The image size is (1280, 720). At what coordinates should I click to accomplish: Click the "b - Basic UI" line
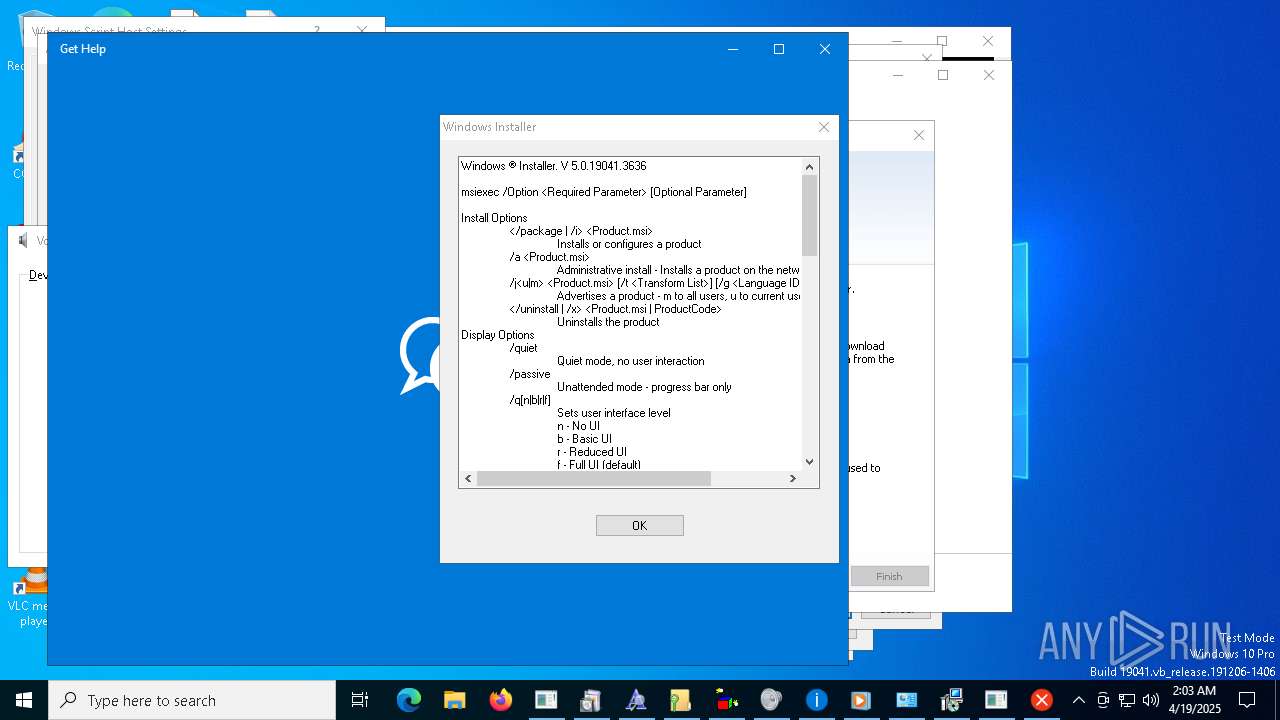(584, 439)
